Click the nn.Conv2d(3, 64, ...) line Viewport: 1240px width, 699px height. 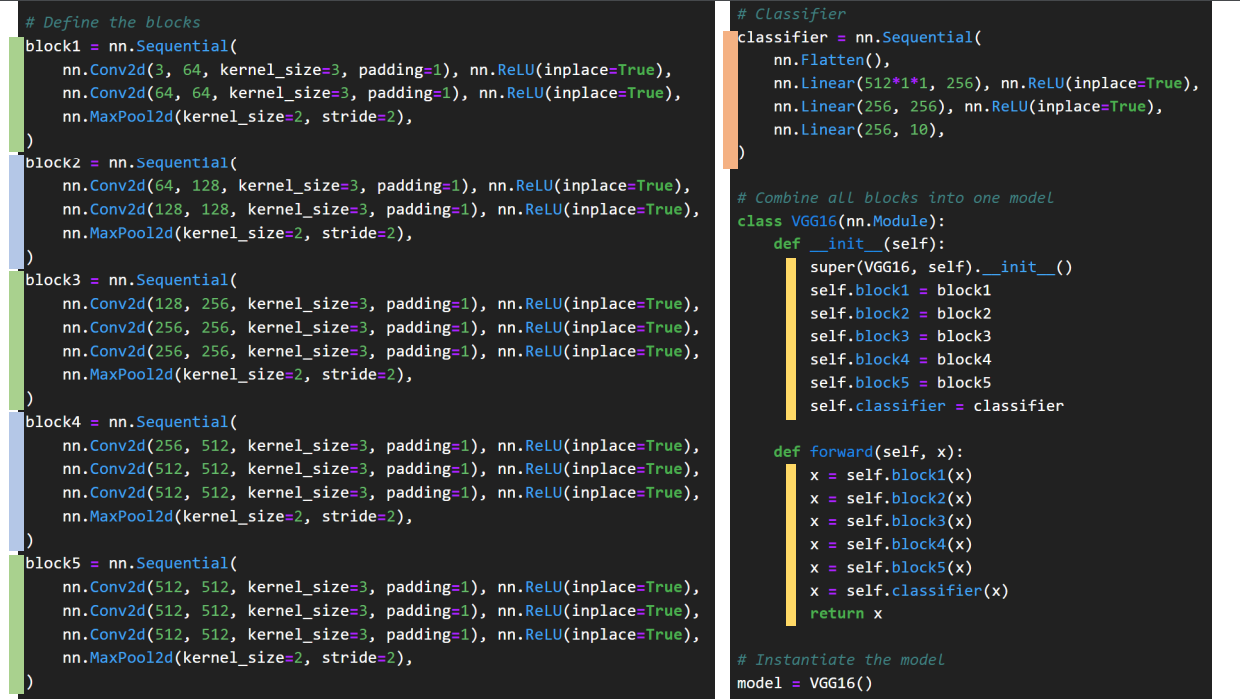(x=367, y=70)
